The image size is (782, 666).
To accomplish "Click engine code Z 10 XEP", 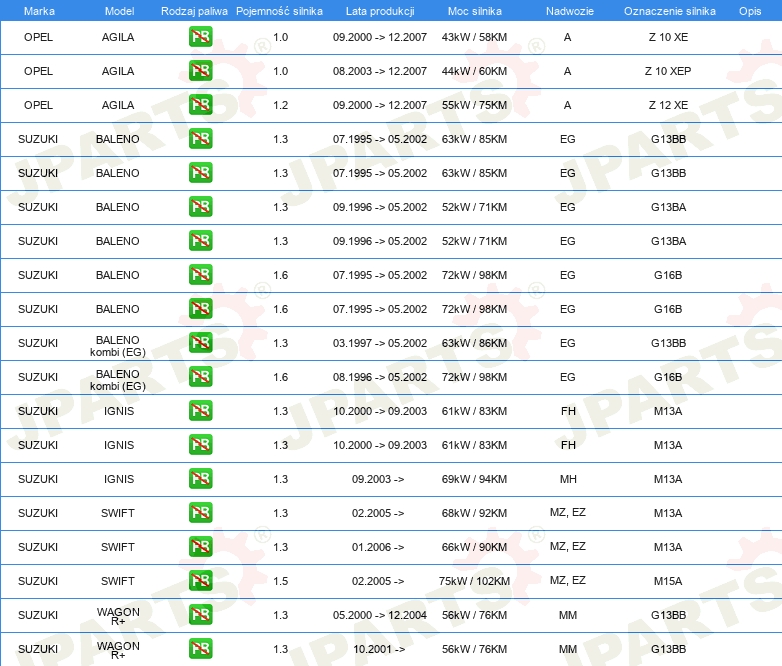I will click(x=668, y=71).
